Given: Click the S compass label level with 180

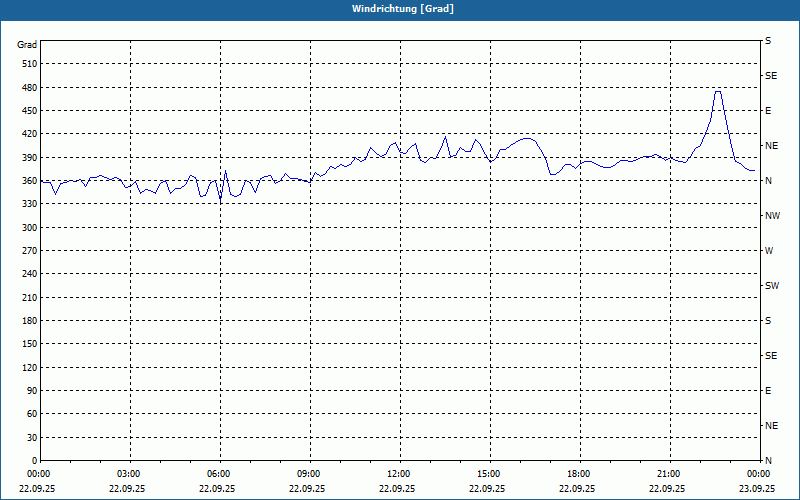Looking at the screenshot, I should [x=768, y=321].
